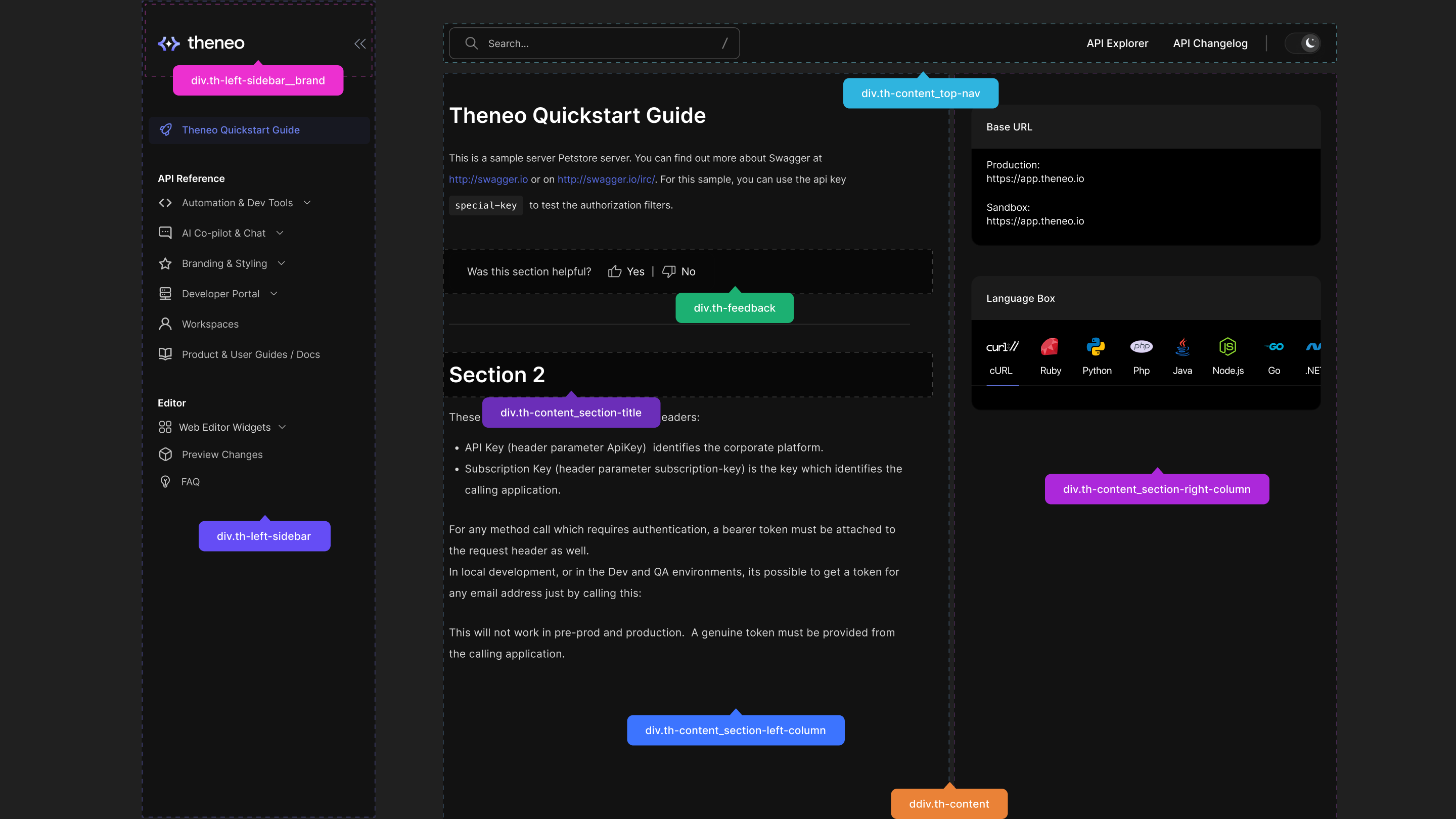This screenshot has height=819, width=1456.
Task: Open the http://swagger.io/irc/ link
Action: click(606, 179)
